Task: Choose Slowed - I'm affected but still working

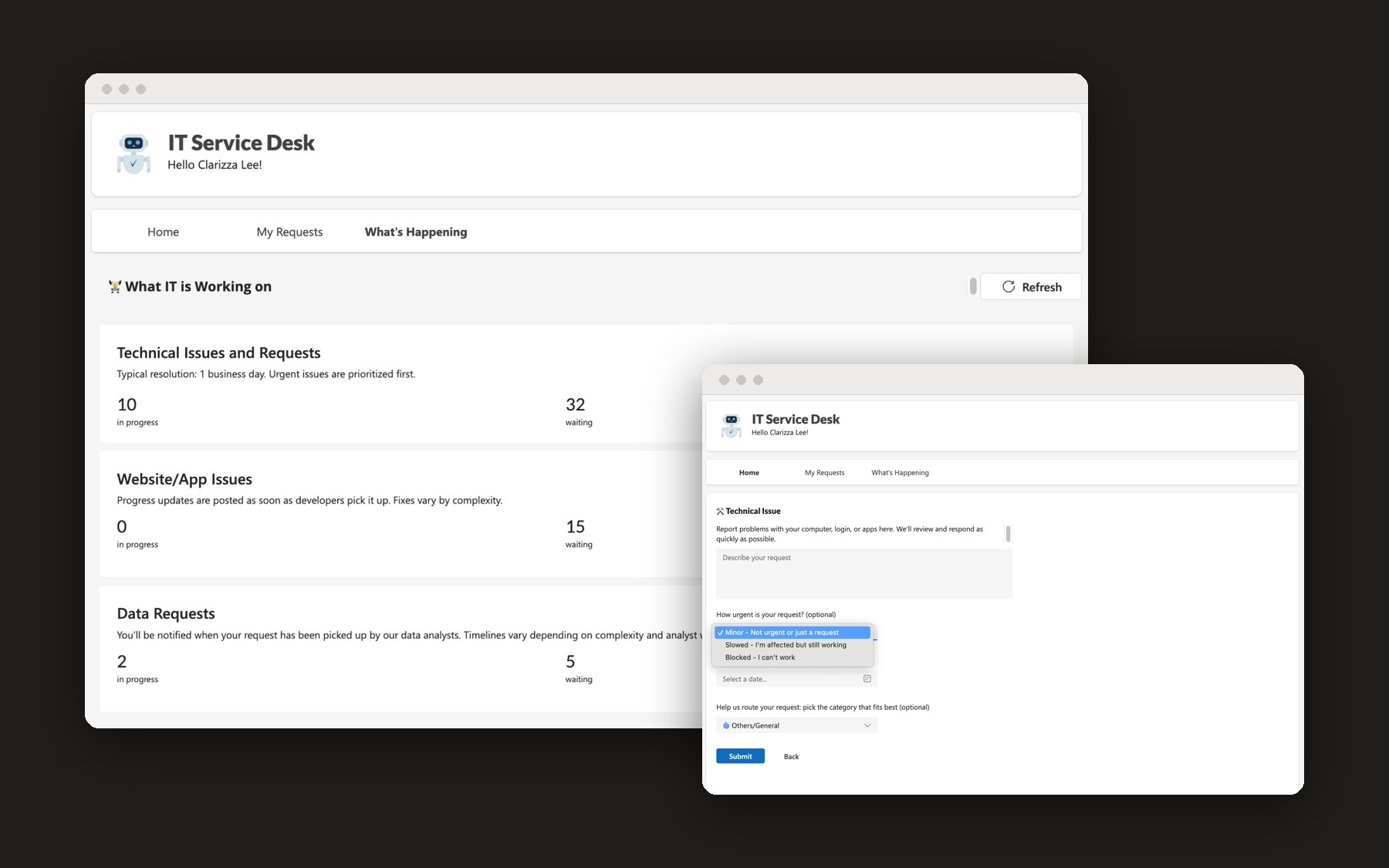Action: tap(793, 645)
